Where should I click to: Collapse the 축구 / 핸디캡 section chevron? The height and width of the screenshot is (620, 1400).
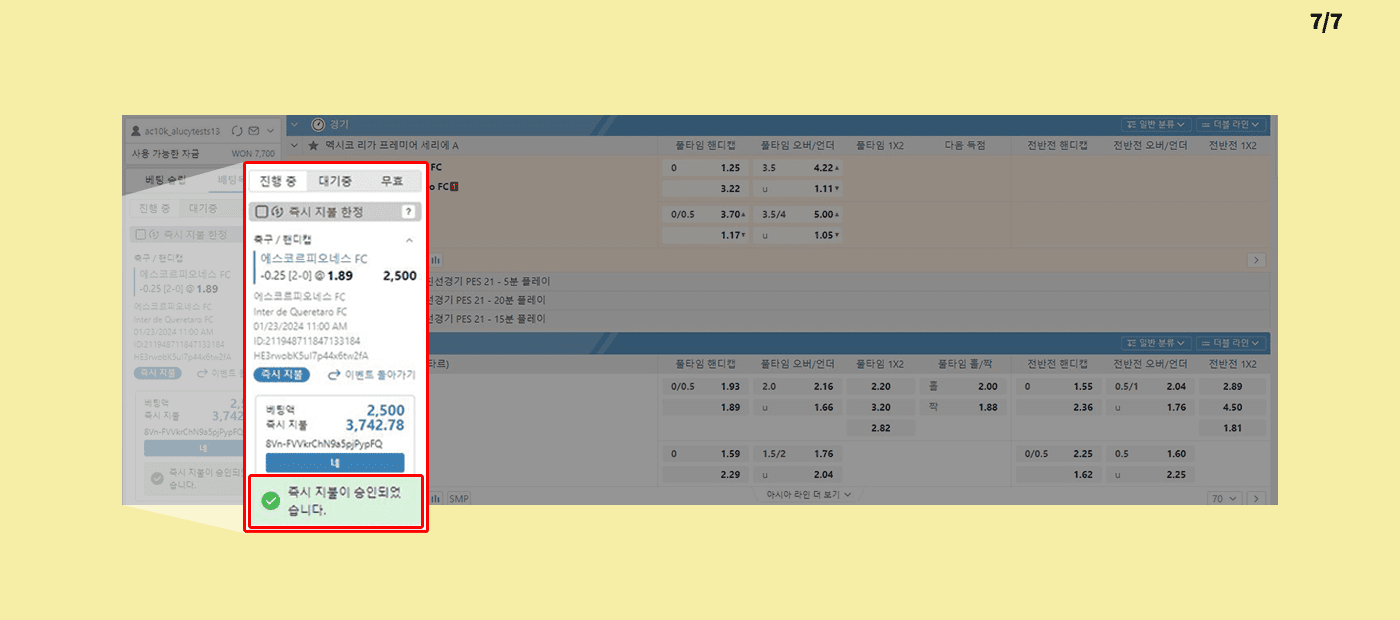tap(409, 241)
